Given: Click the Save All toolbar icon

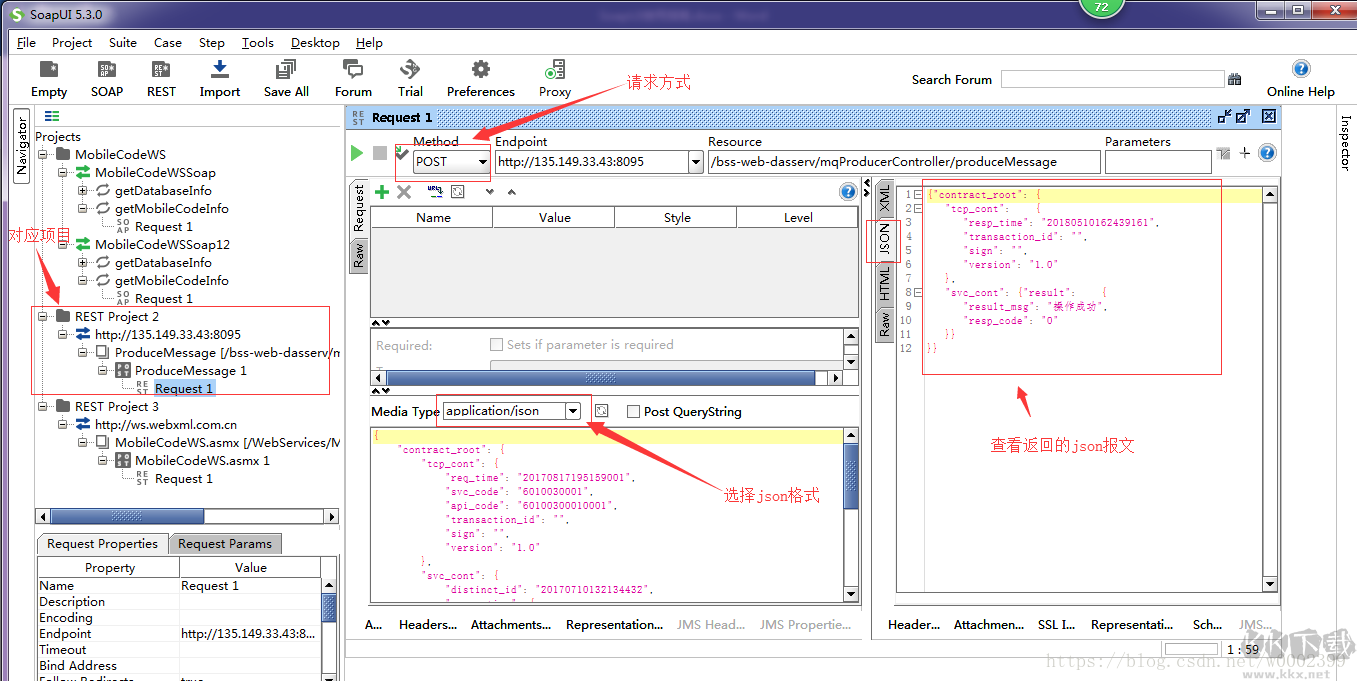Looking at the screenshot, I should [286, 79].
